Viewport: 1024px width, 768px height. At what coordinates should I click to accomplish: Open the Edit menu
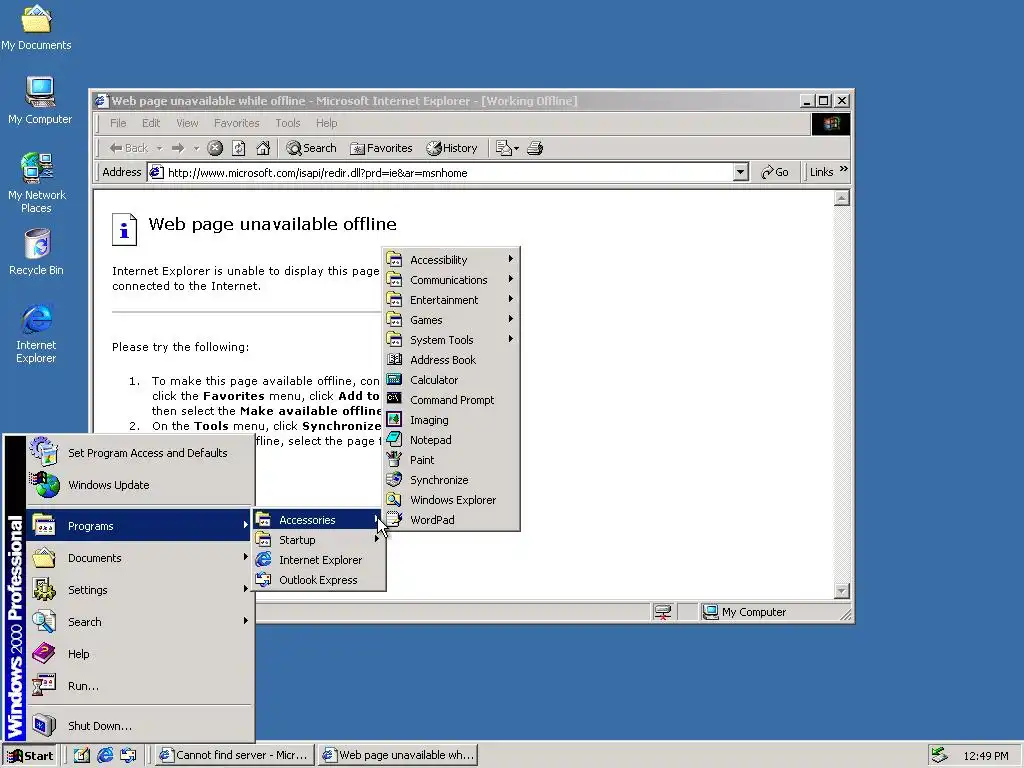pos(151,123)
